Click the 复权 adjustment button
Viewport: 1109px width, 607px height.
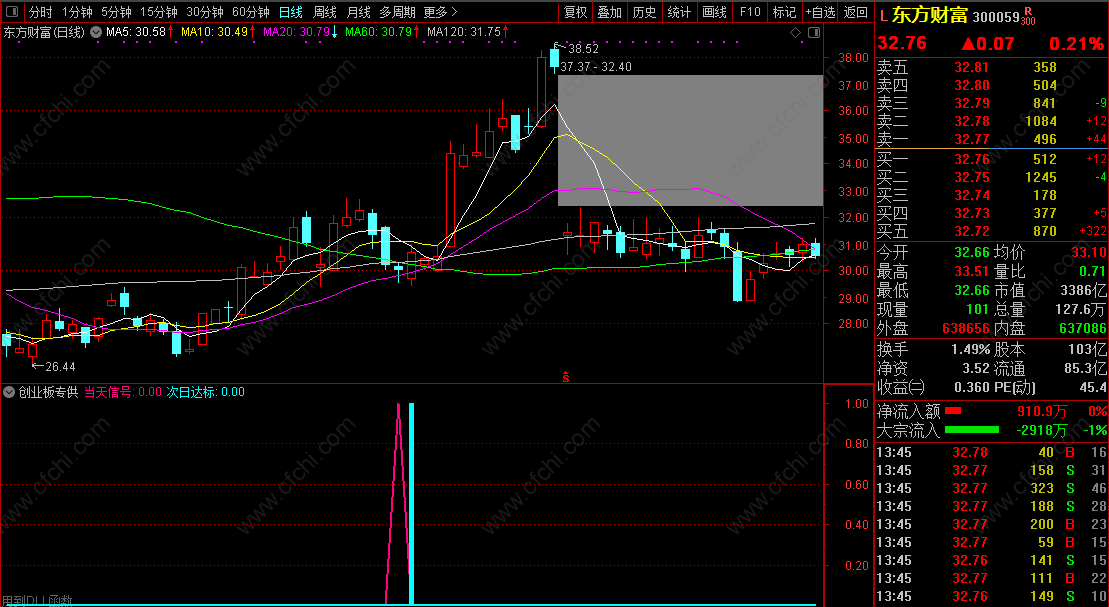pyautogui.click(x=576, y=12)
